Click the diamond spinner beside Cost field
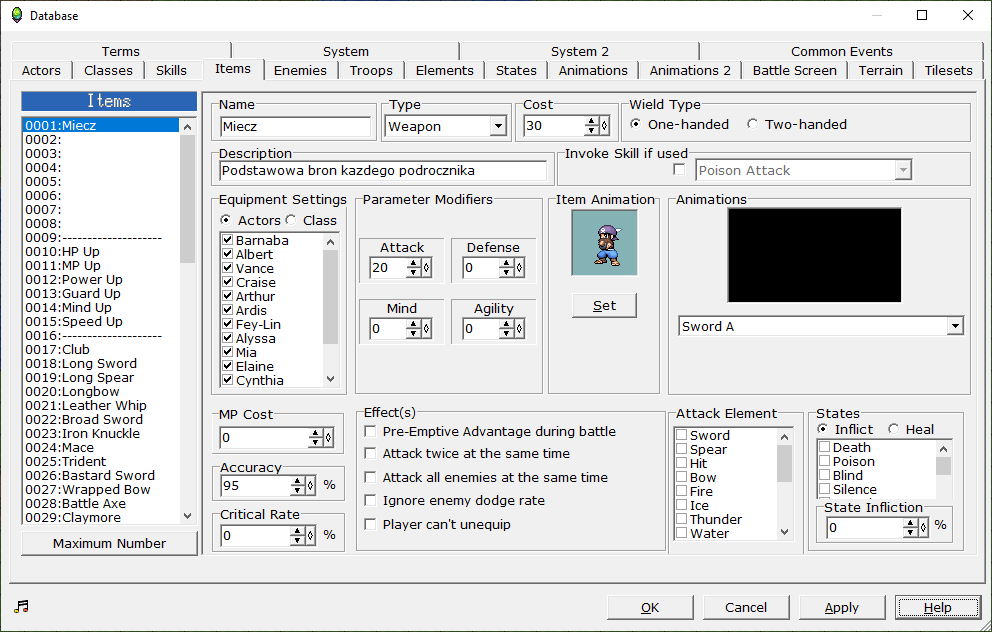Image resolution: width=992 pixels, height=632 pixels. point(605,126)
